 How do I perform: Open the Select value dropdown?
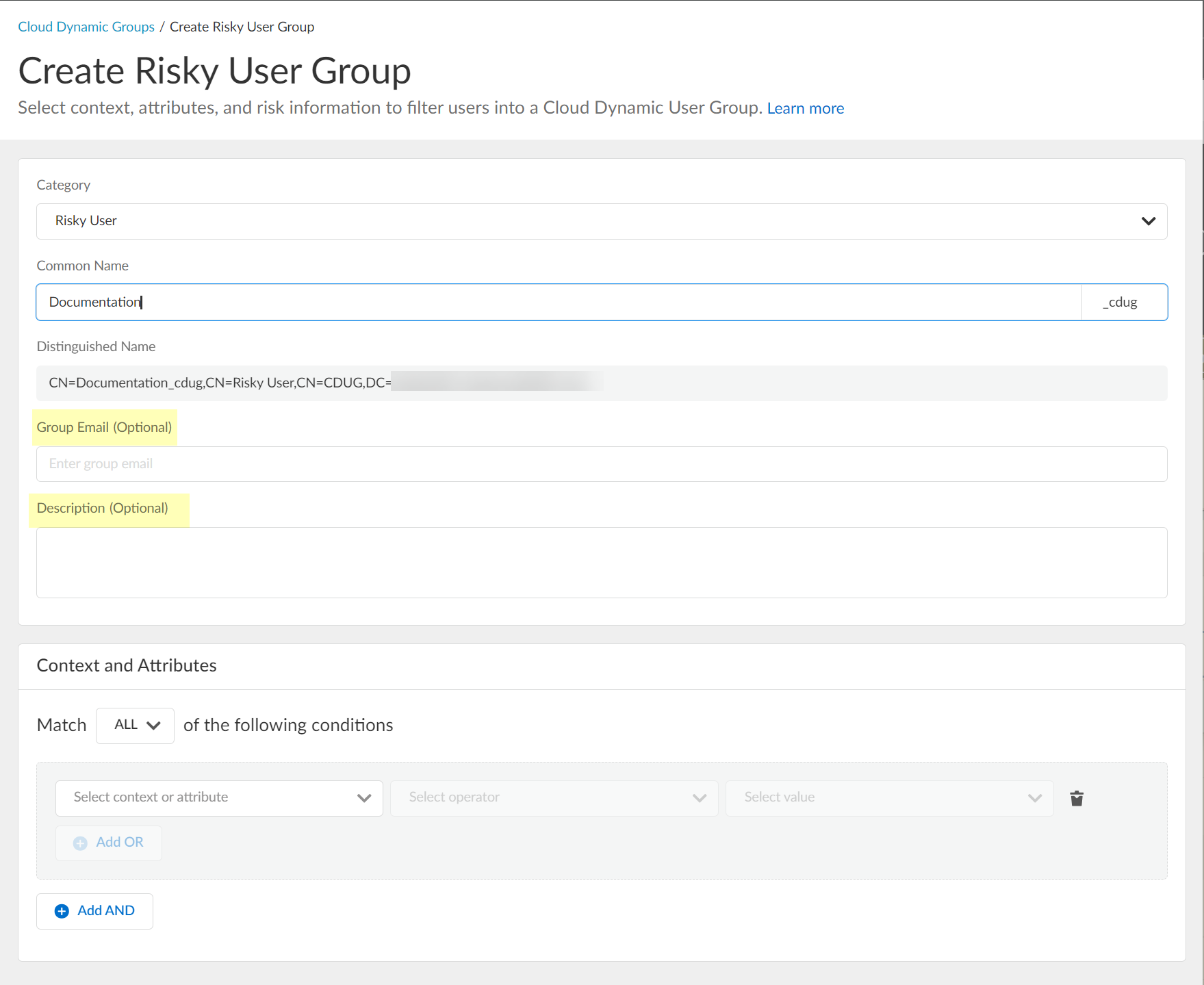point(888,798)
